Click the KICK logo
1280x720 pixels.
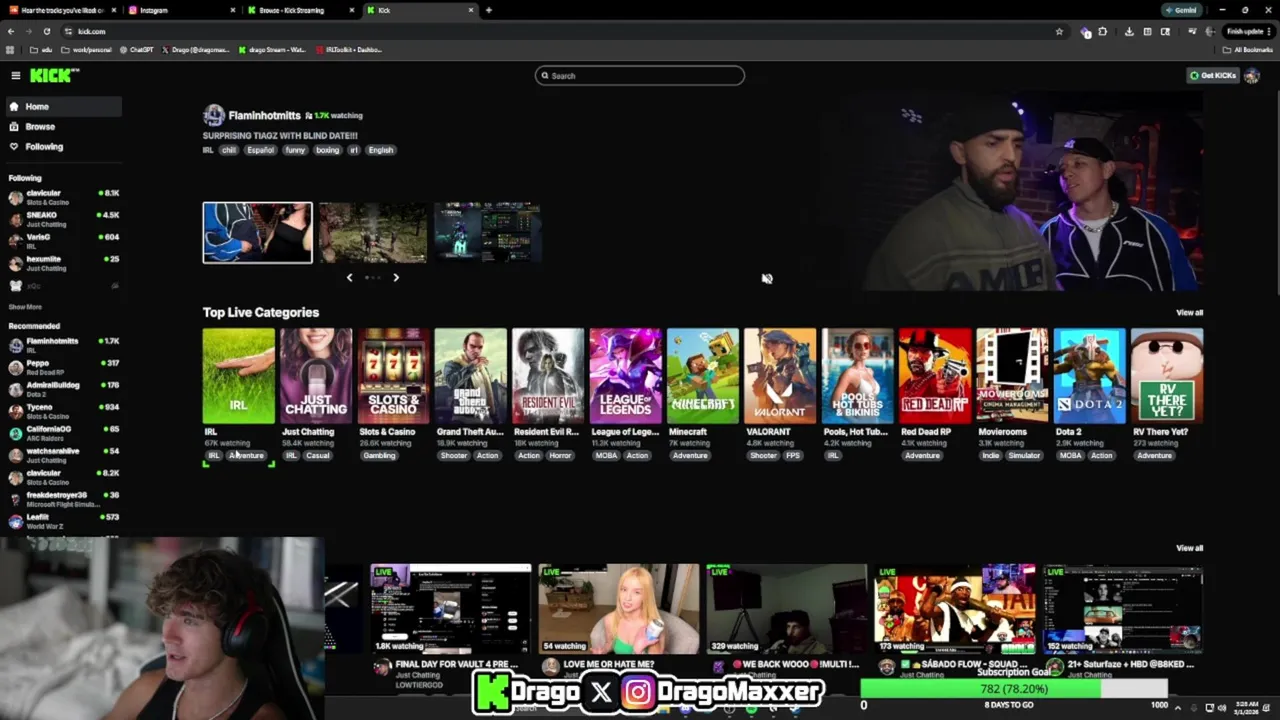(54, 75)
